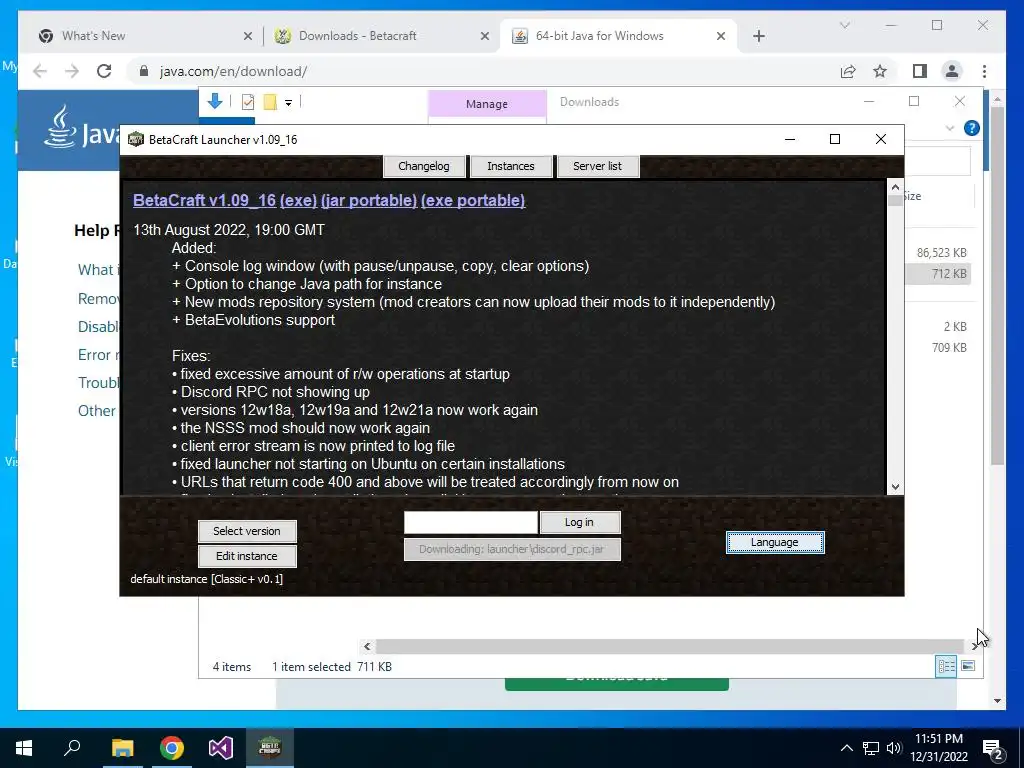Viewport: 1024px width, 768px height.
Task: Open the Manage ribbon tab in Explorer
Action: [487, 104]
